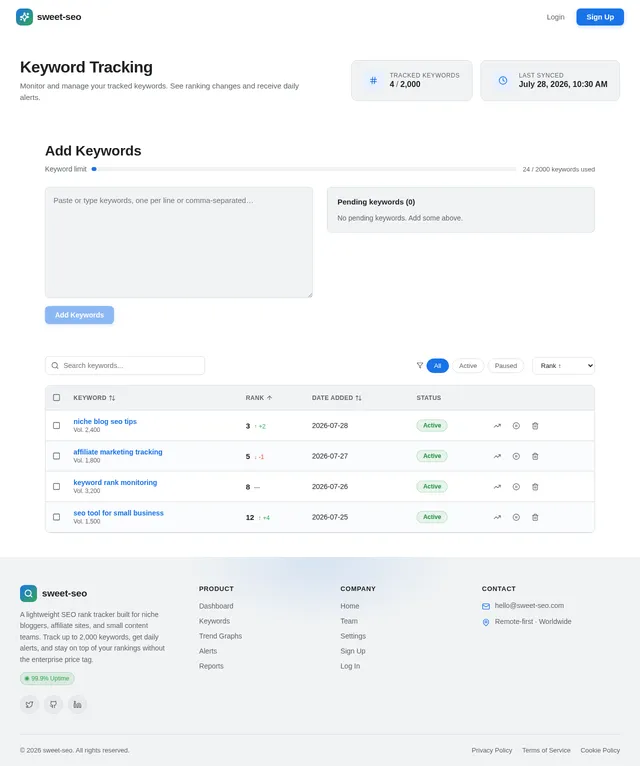
Task: Pause tracking for seo tool for small business
Action: (516, 517)
